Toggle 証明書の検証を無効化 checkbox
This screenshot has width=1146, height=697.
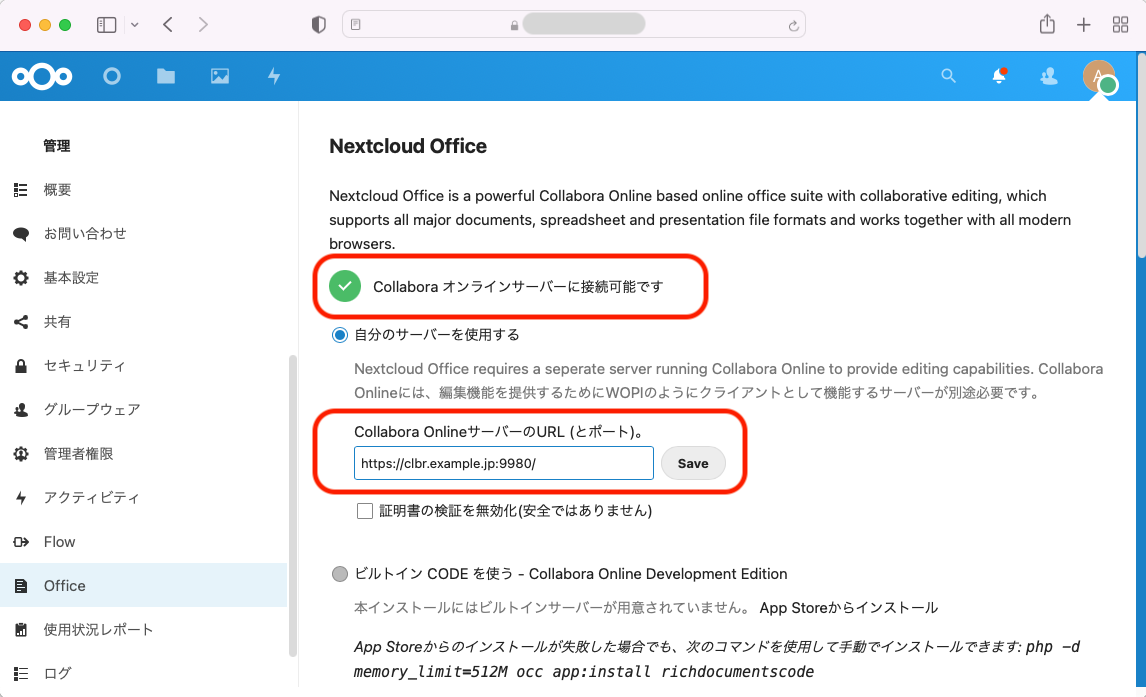tap(365, 511)
